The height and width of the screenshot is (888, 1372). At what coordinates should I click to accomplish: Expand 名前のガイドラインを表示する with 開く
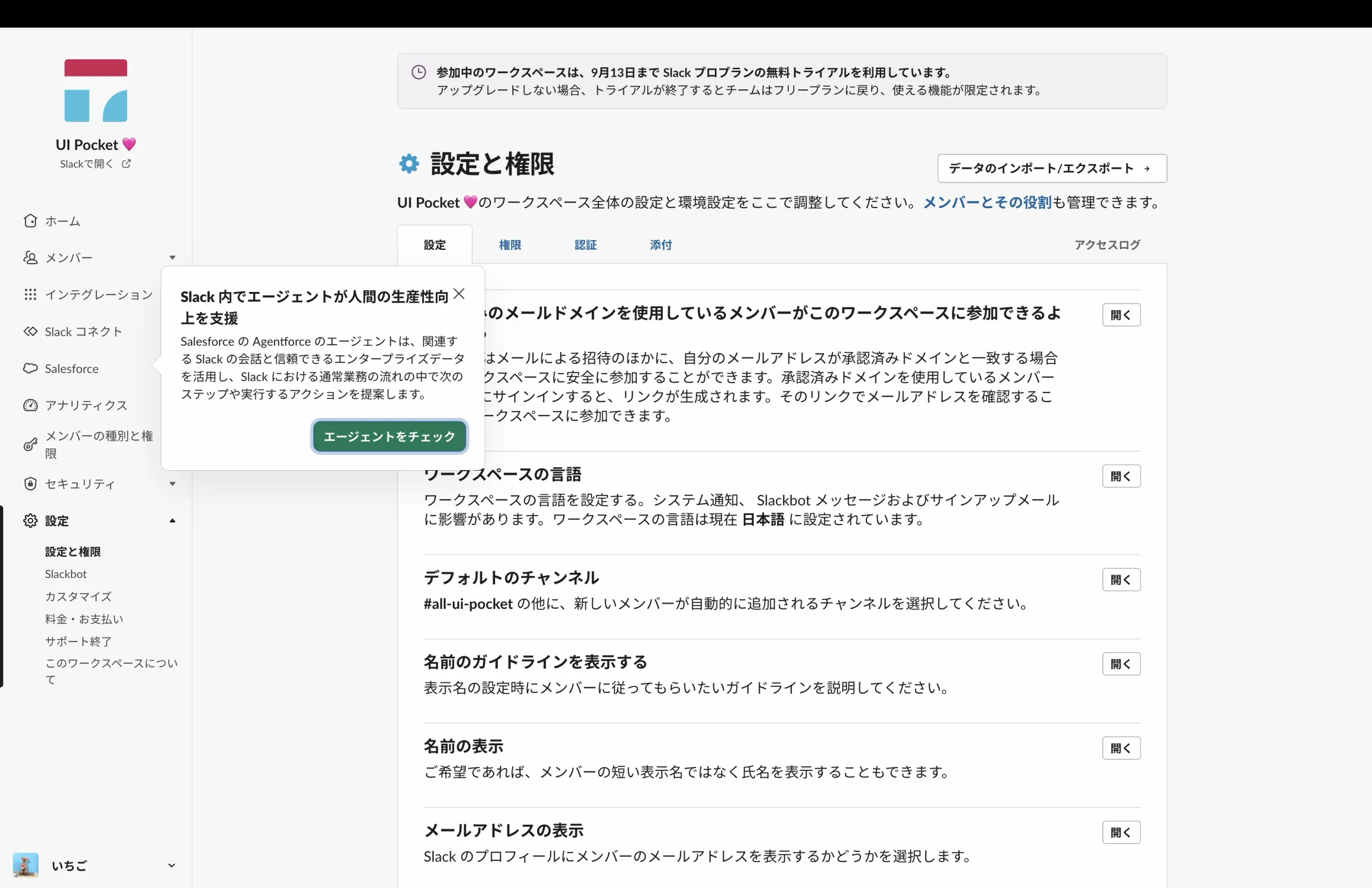(x=1121, y=664)
